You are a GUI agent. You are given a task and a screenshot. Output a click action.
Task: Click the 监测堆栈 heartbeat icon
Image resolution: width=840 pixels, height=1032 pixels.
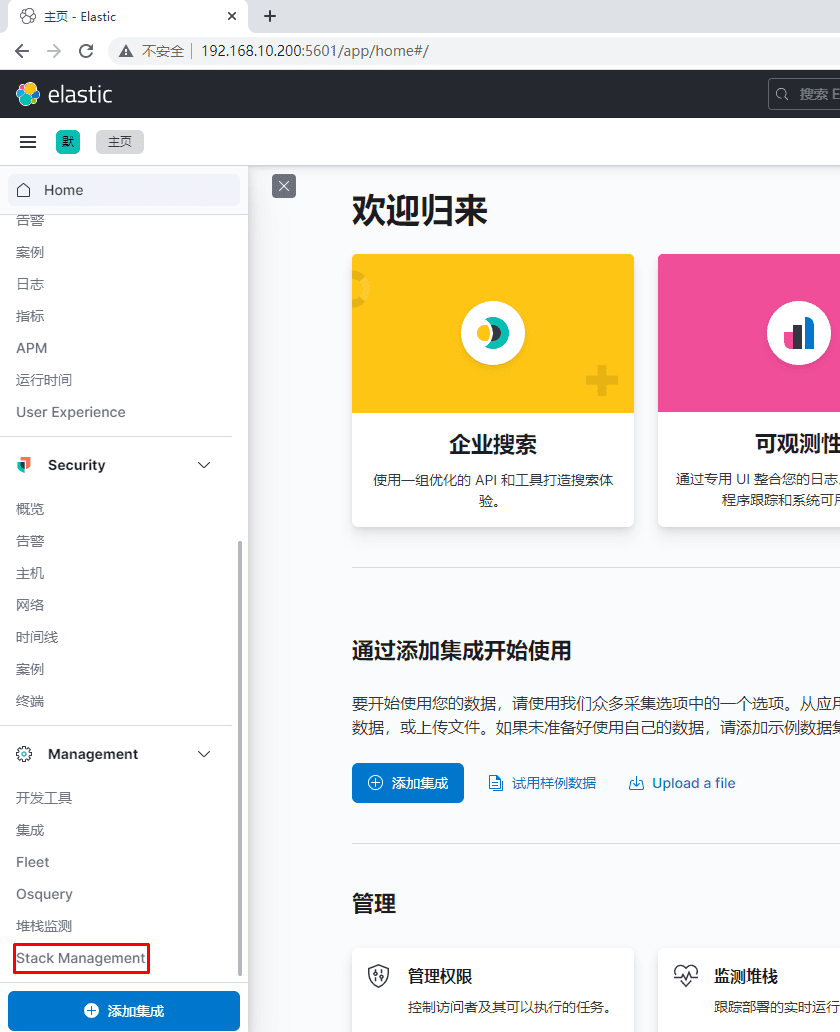[x=685, y=976]
